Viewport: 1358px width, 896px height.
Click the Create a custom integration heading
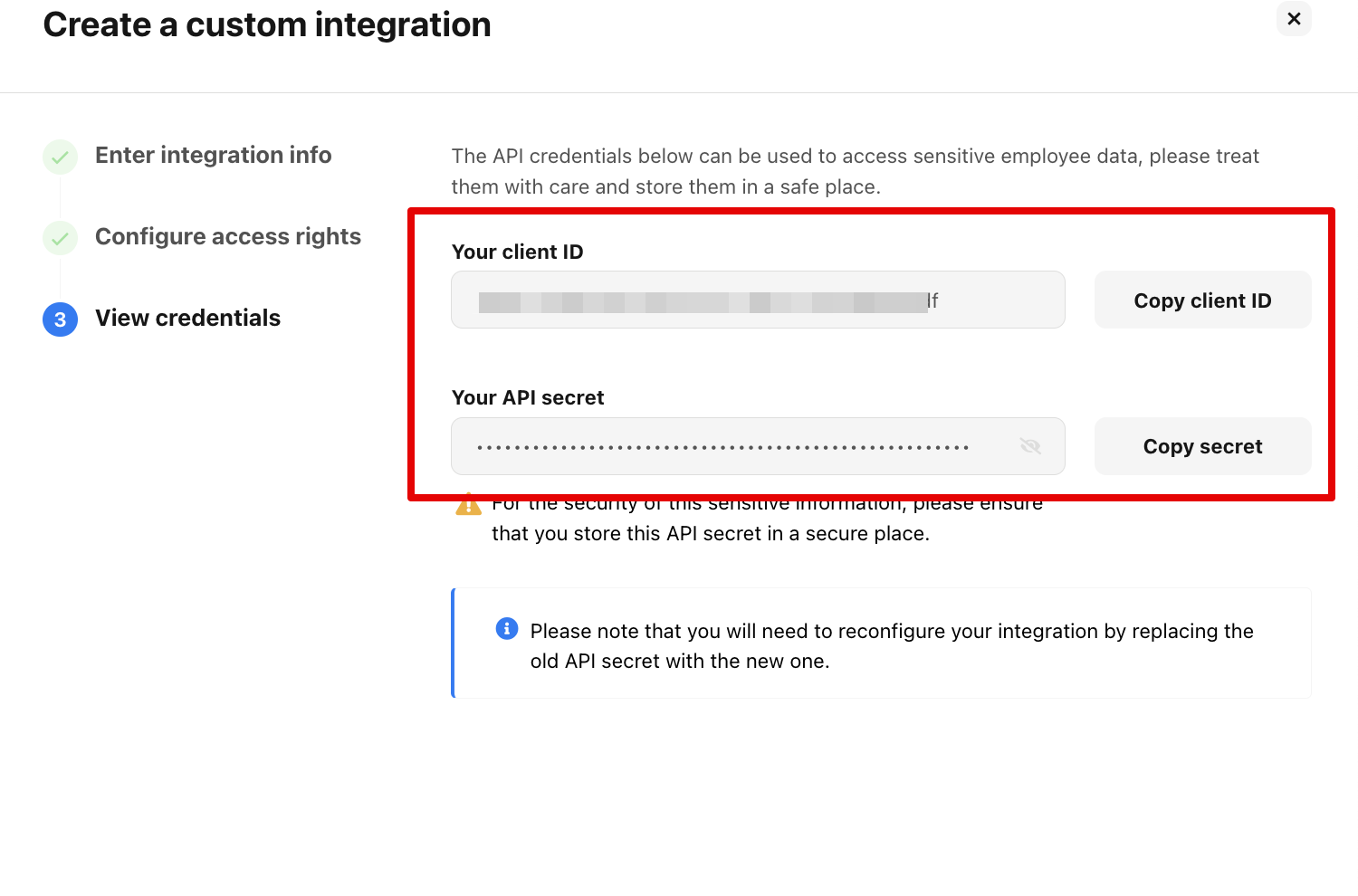[267, 25]
